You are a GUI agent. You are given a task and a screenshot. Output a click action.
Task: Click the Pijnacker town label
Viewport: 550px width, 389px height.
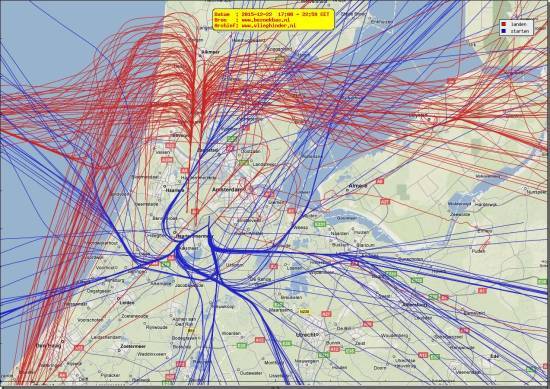coord(110,375)
